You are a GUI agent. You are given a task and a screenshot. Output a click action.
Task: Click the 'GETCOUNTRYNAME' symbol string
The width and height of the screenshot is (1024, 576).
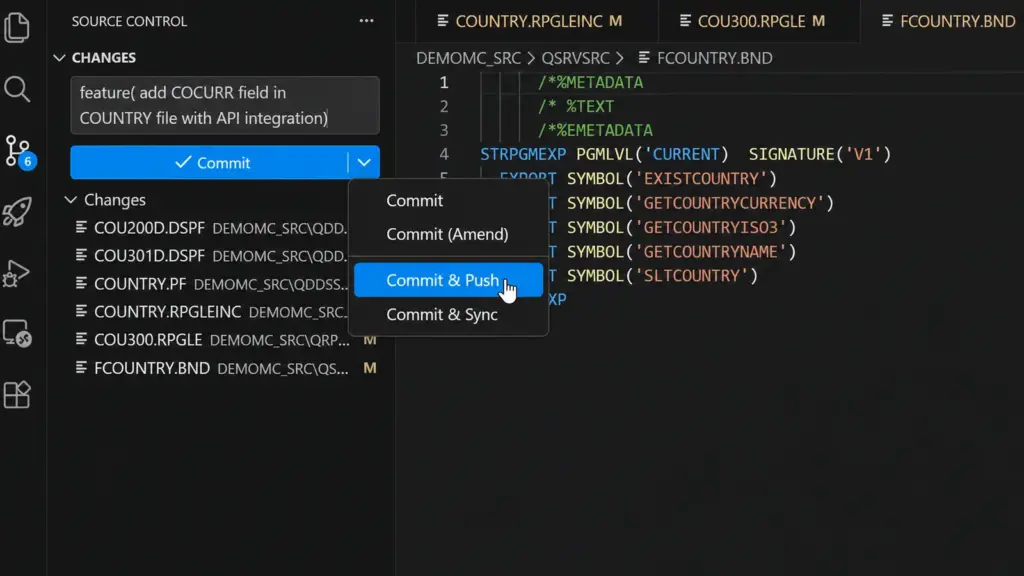pyautogui.click(x=711, y=251)
